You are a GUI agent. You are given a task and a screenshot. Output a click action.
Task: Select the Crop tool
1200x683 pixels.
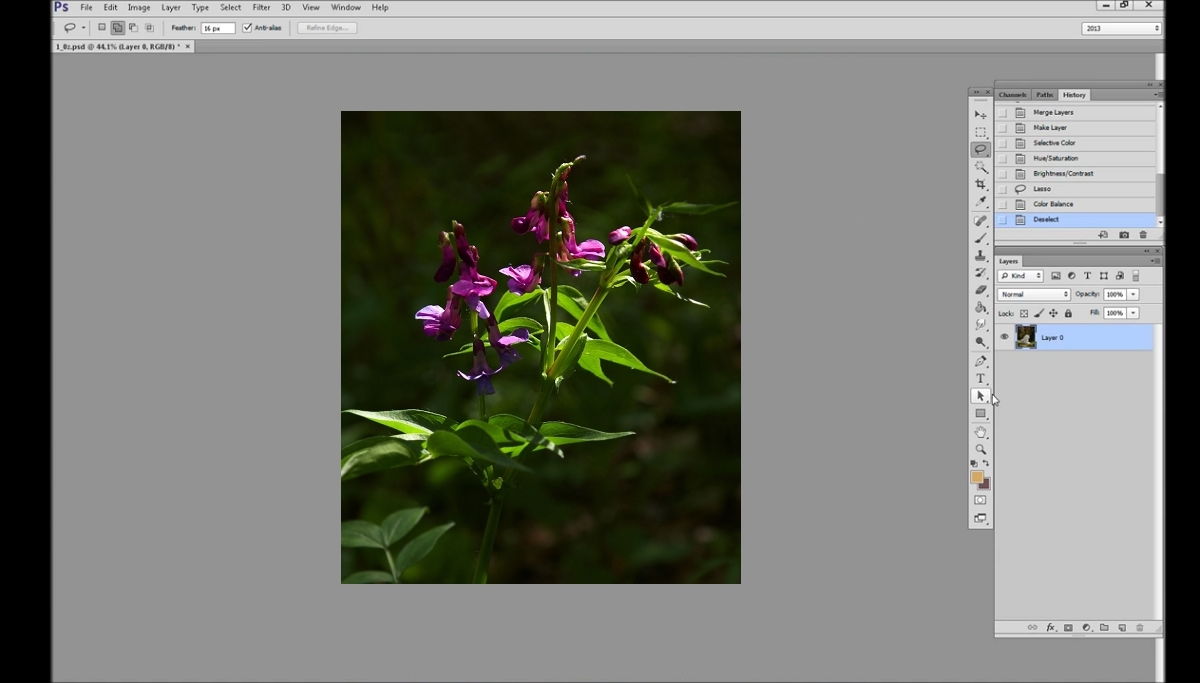point(980,185)
